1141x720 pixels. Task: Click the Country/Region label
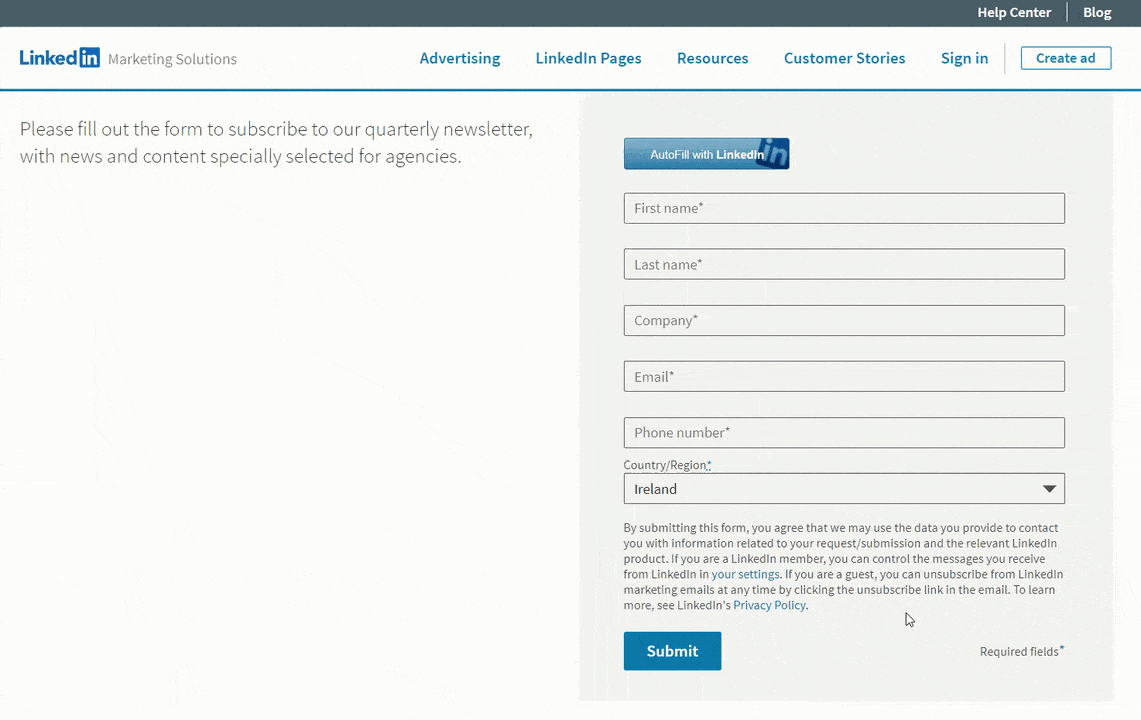click(x=667, y=464)
